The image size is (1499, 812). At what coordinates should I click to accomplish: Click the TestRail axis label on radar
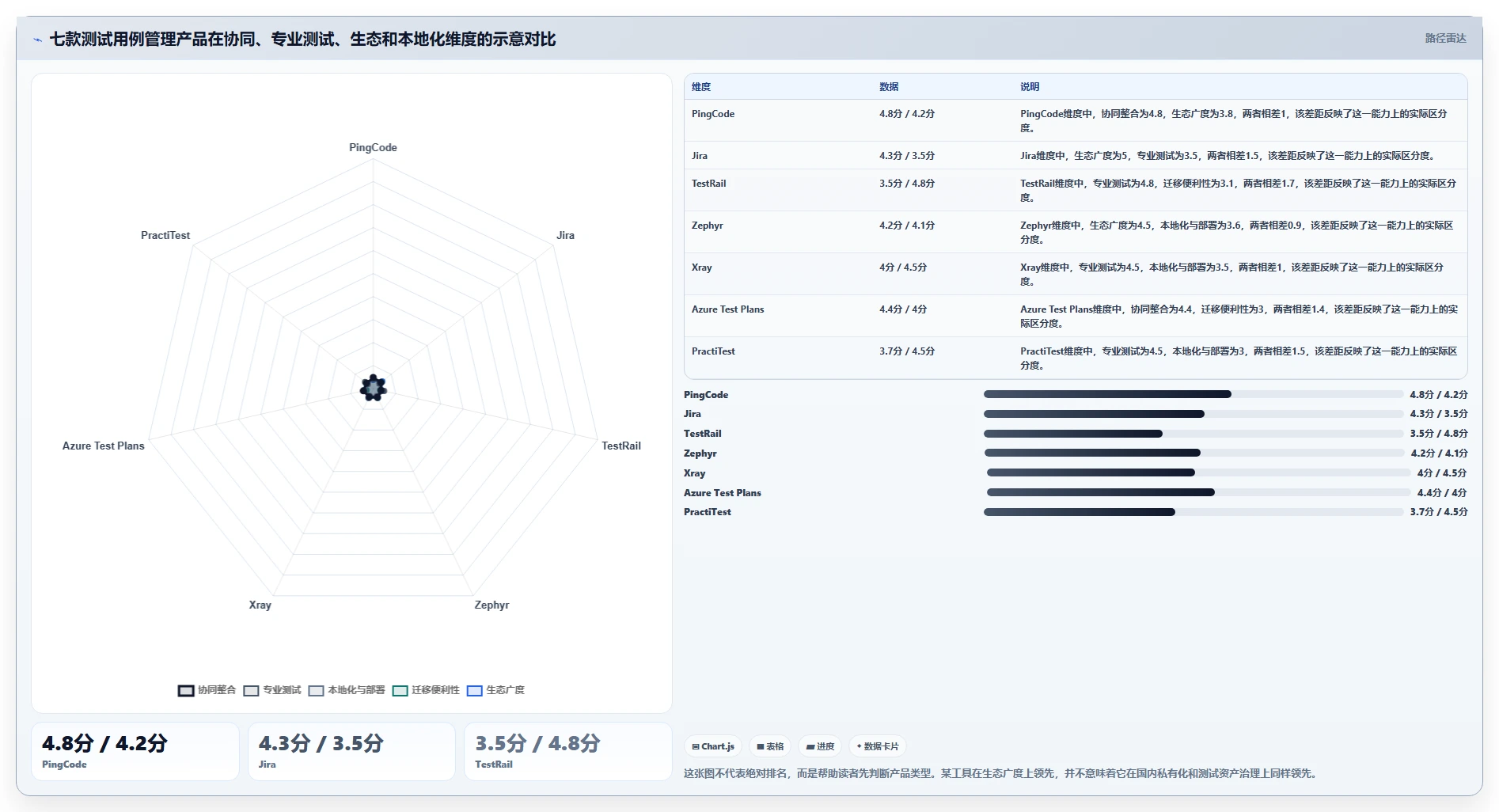click(621, 446)
